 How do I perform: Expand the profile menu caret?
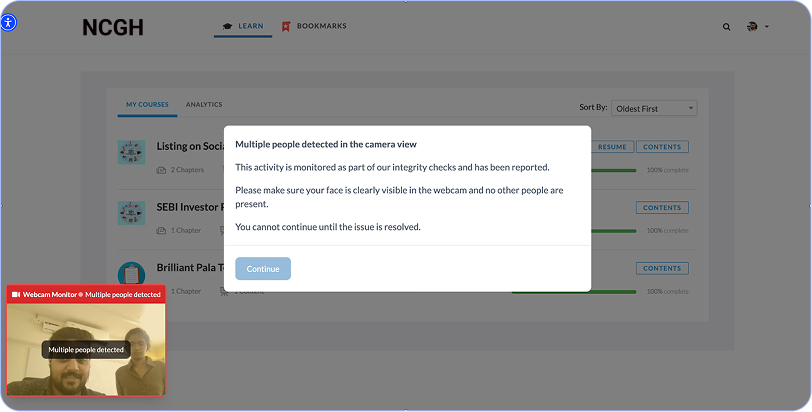tap(767, 27)
